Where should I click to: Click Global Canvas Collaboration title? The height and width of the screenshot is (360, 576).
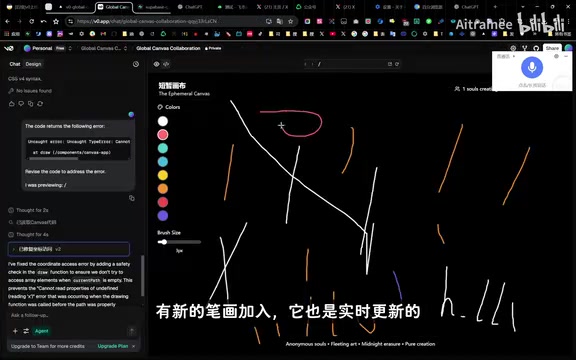coord(168,48)
